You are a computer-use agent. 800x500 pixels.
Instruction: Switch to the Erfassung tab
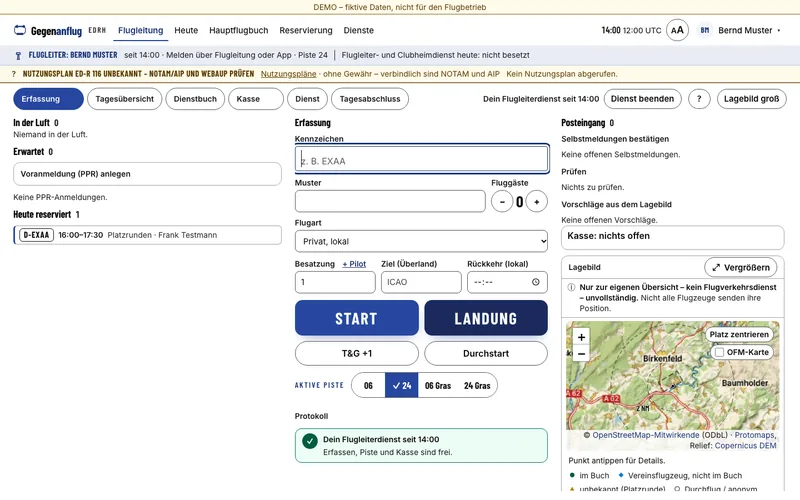[48, 99]
